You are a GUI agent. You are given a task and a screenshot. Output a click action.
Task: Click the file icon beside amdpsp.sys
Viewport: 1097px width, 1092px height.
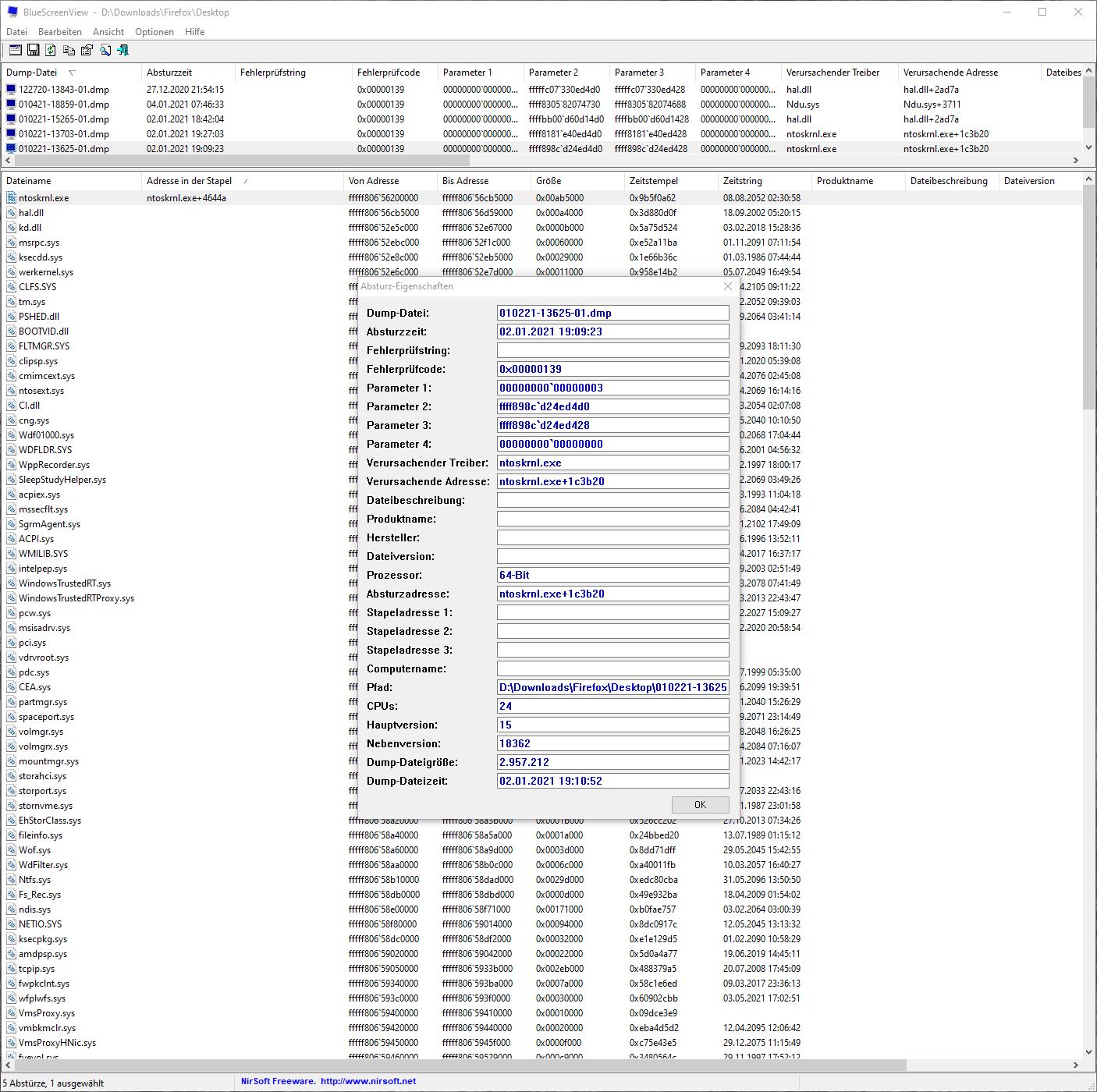(x=11, y=953)
